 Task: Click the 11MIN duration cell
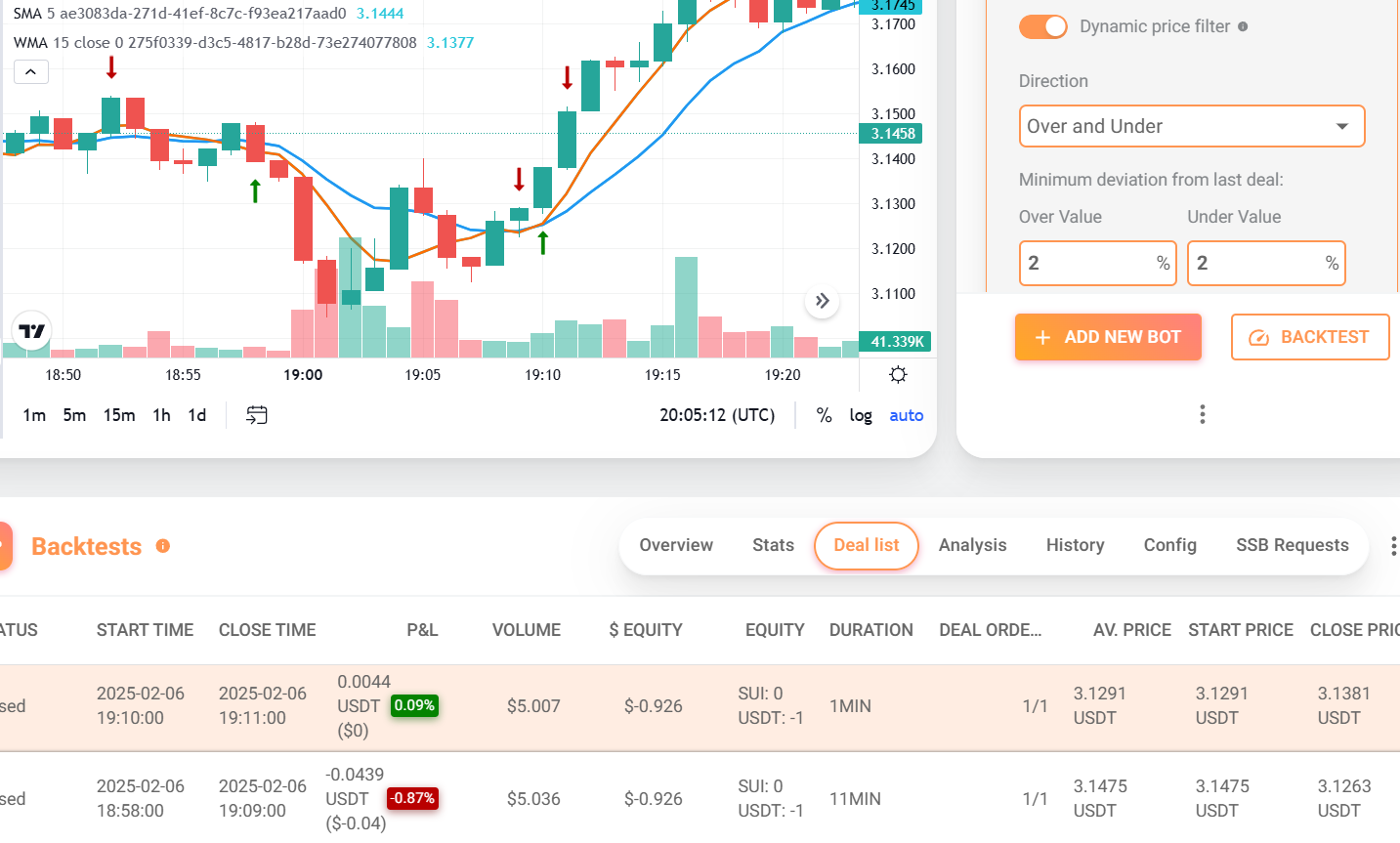tap(855, 799)
